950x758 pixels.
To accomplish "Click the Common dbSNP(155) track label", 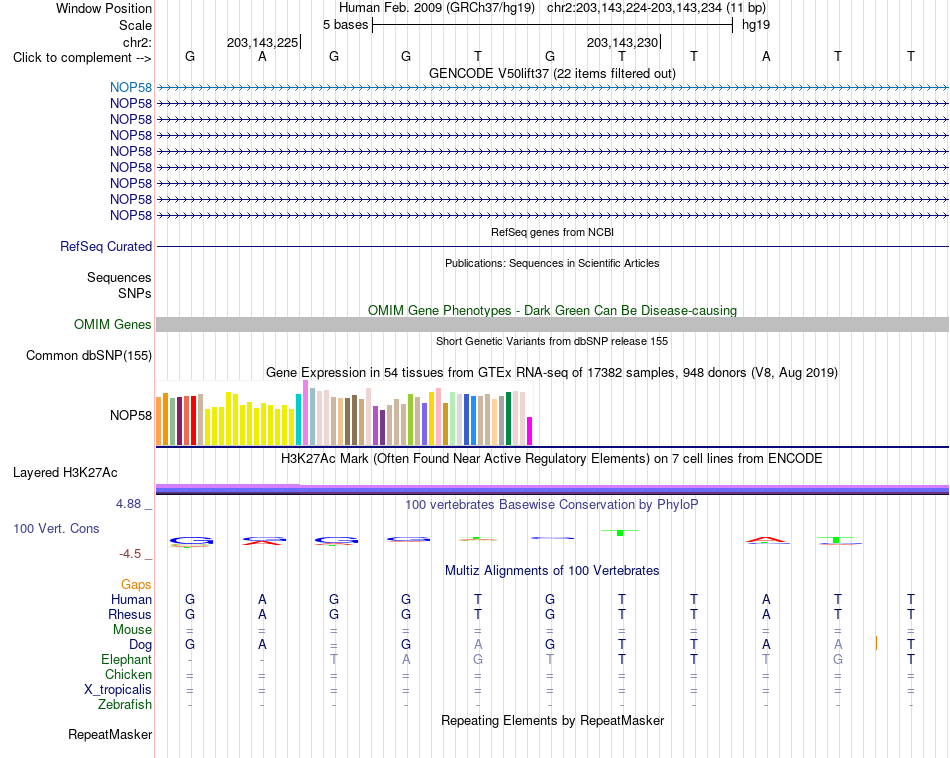I will coord(89,356).
